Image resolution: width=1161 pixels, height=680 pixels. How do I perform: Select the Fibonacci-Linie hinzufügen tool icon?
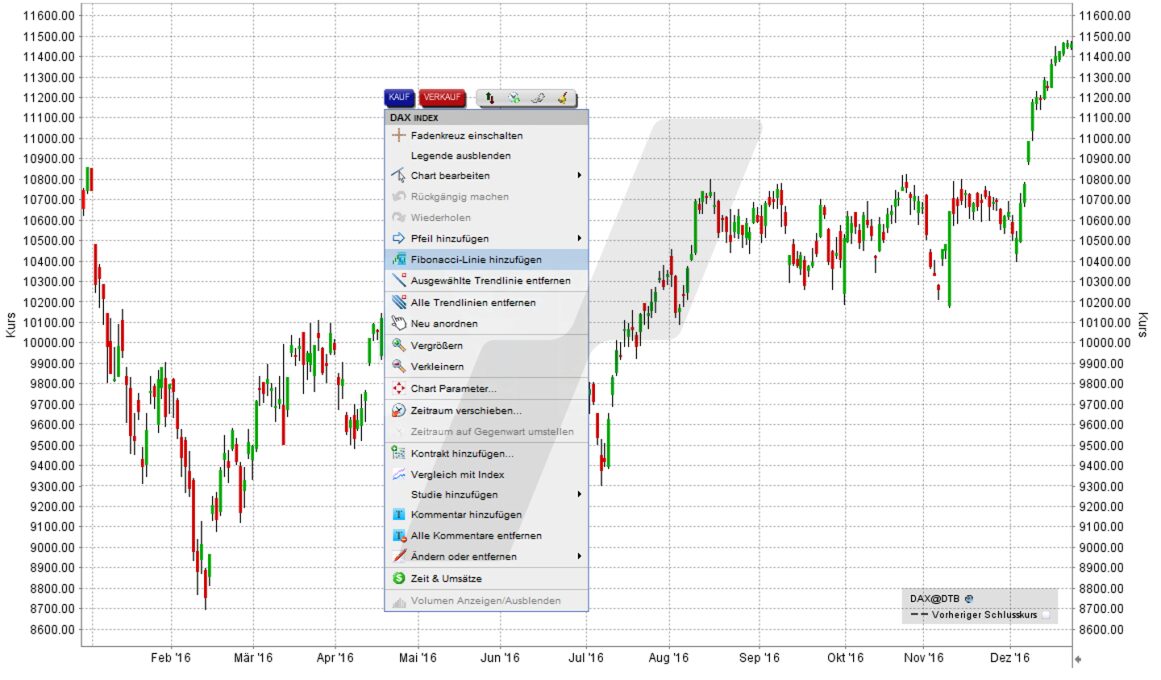click(x=398, y=259)
